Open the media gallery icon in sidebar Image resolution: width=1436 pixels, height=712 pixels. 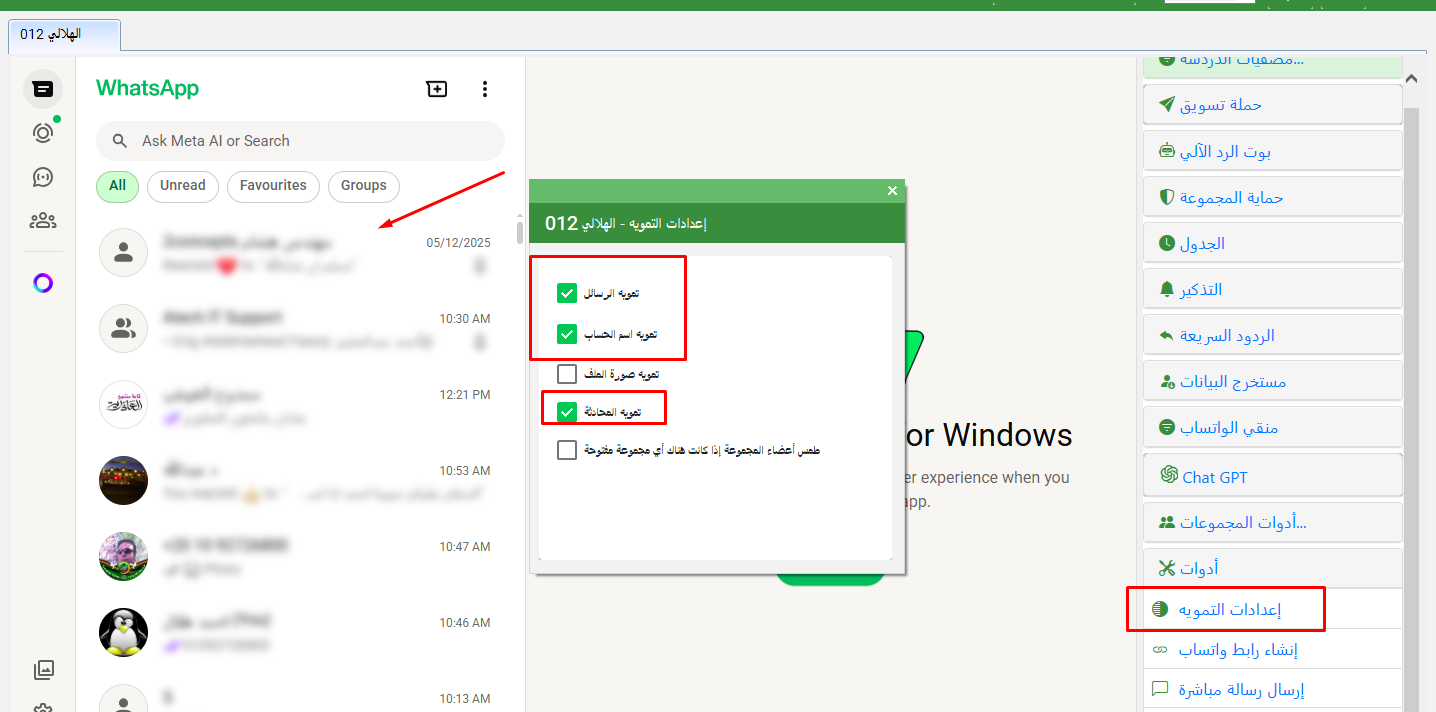tap(42, 670)
